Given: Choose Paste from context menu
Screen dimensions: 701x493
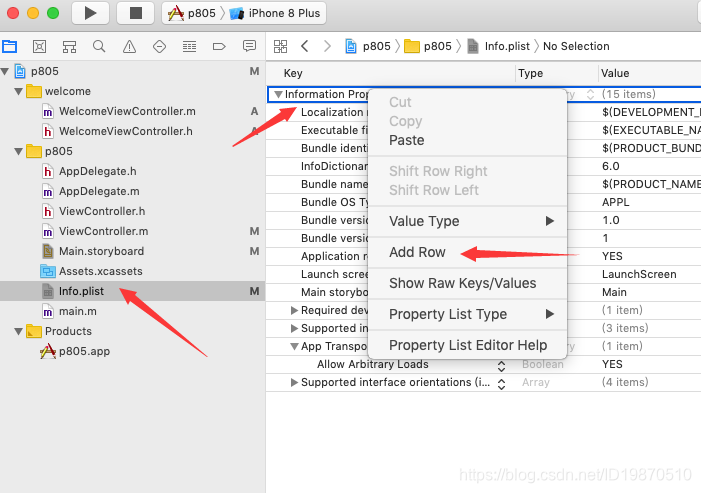Looking at the screenshot, I should pos(467,140).
